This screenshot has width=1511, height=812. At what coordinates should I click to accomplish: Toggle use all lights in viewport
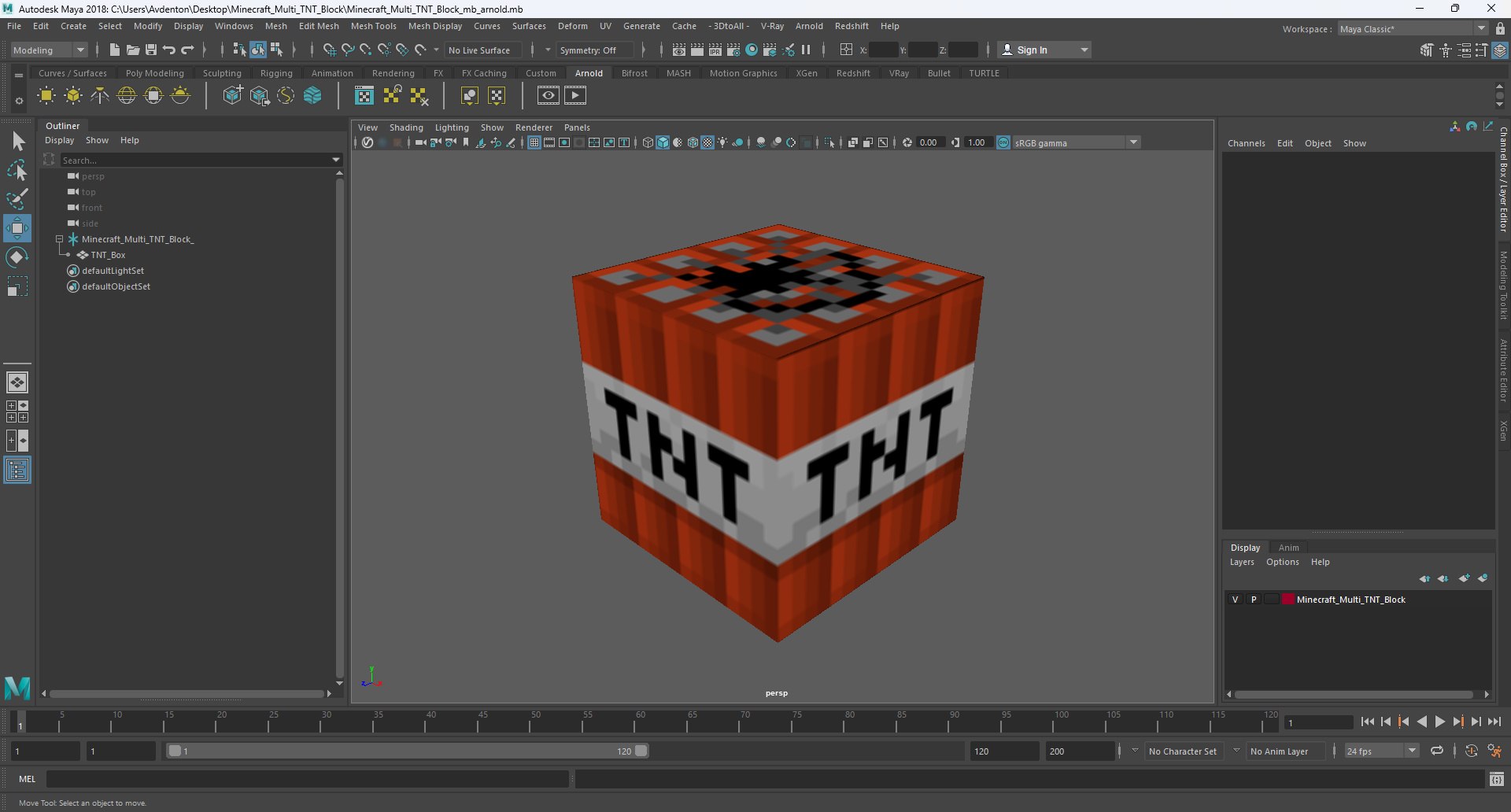pyautogui.click(x=722, y=142)
